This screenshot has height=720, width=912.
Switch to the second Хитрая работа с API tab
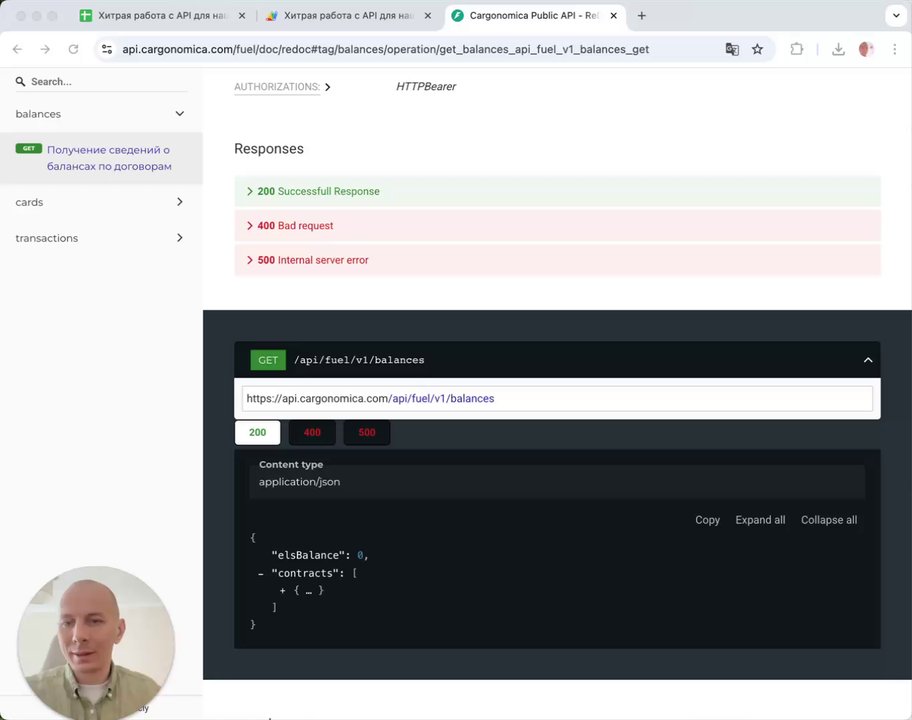pos(348,16)
